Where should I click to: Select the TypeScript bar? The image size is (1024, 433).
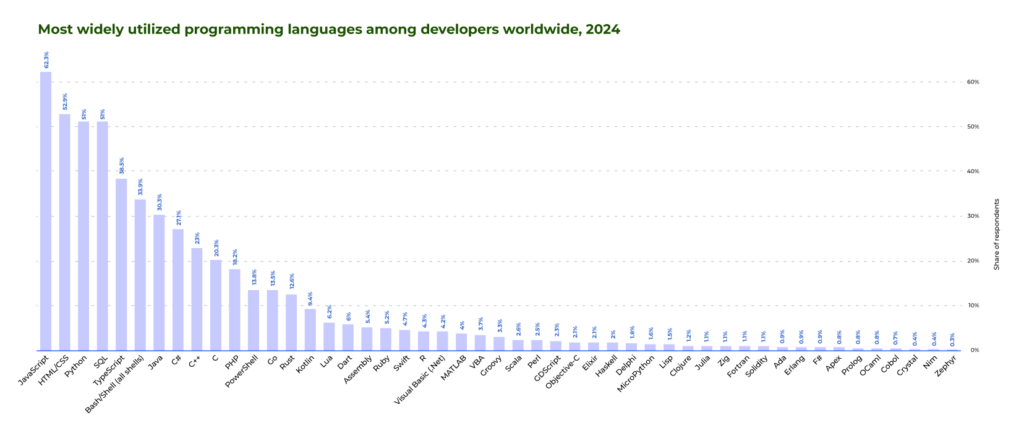pos(121,264)
